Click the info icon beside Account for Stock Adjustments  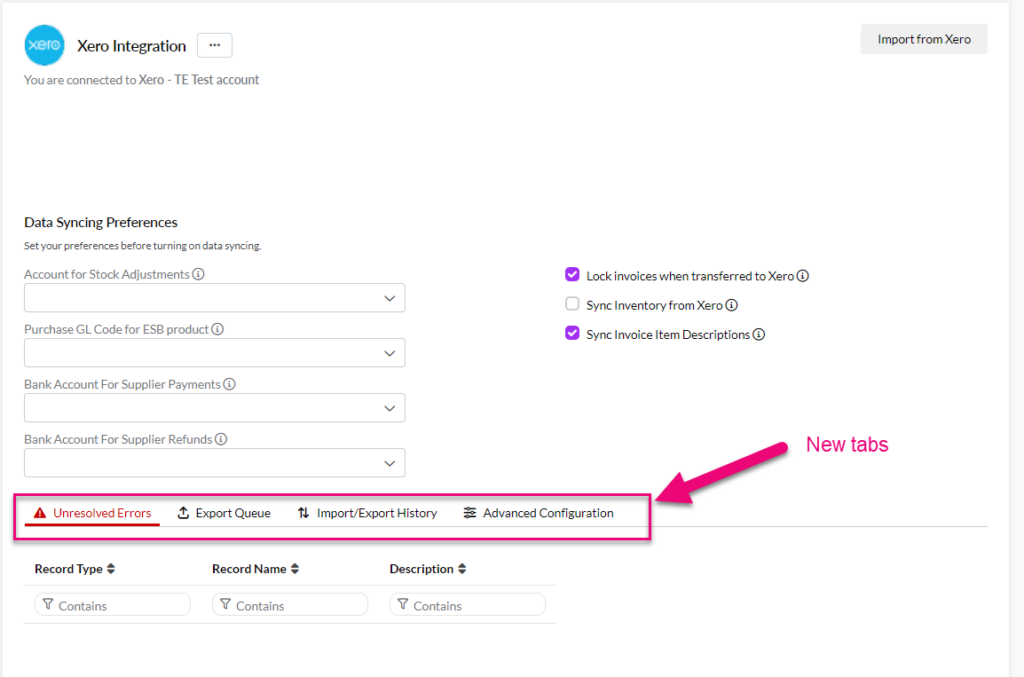coord(196,274)
